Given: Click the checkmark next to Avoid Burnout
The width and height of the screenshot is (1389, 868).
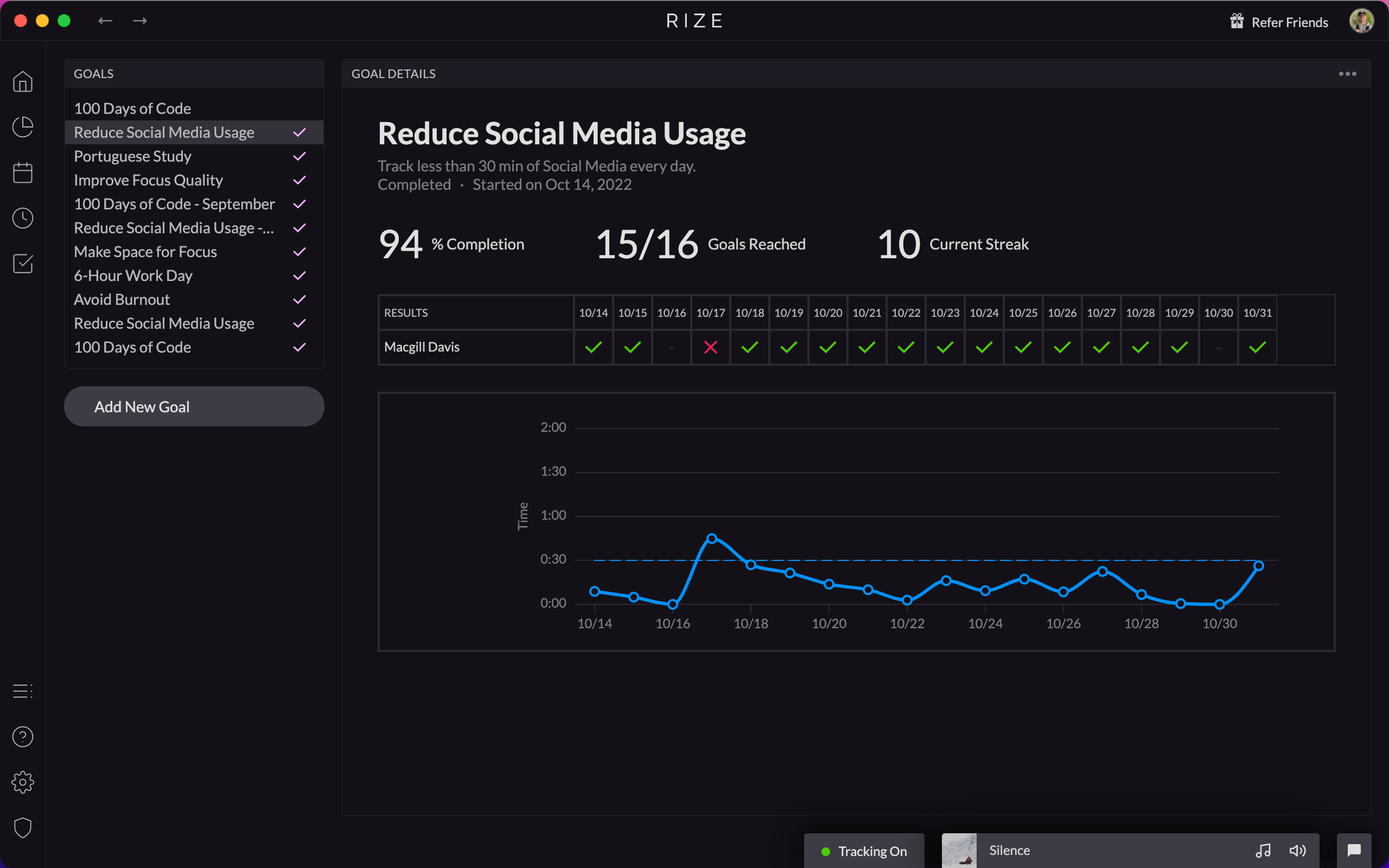Looking at the screenshot, I should tap(300, 299).
